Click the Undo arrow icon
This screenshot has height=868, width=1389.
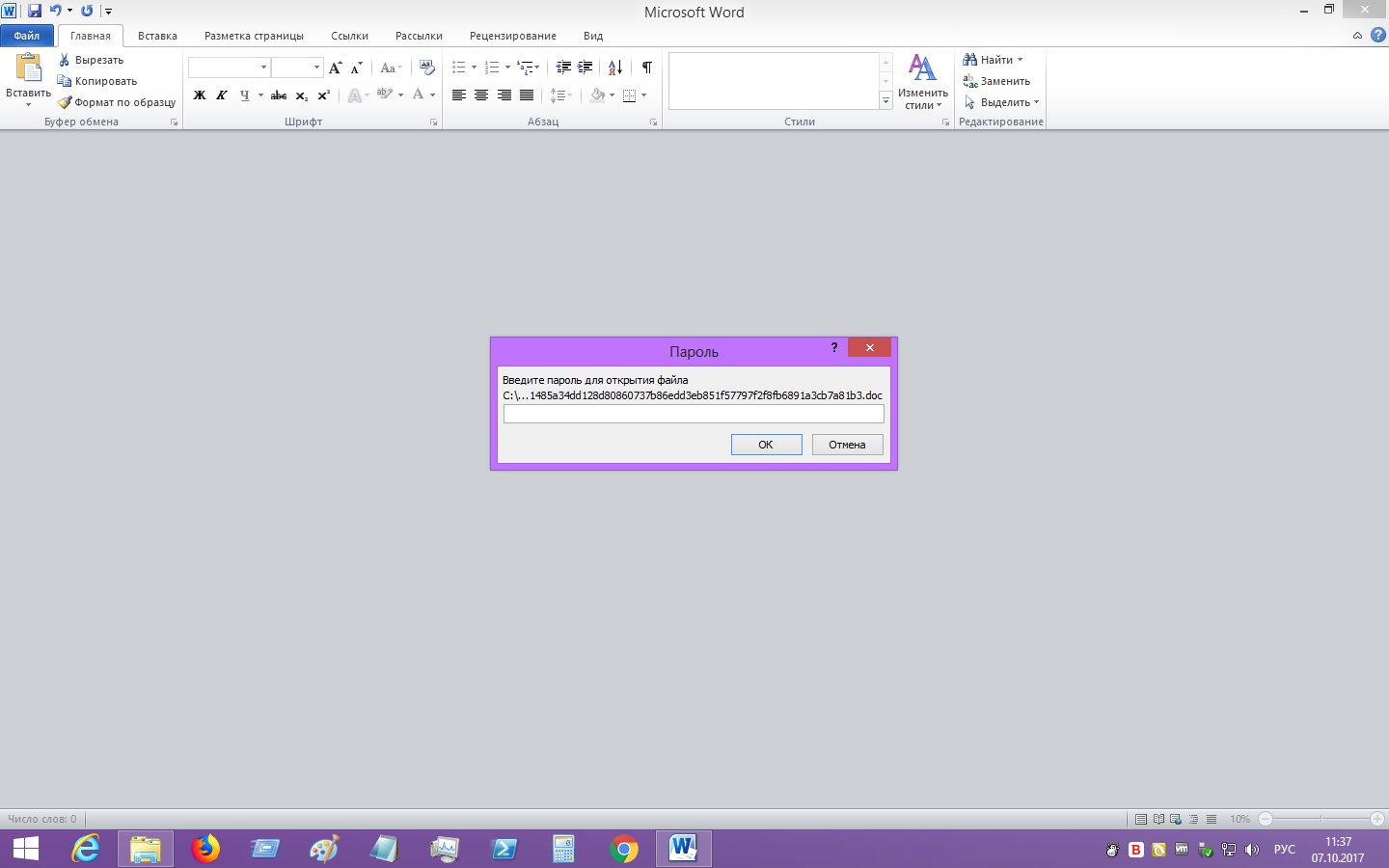55,11
